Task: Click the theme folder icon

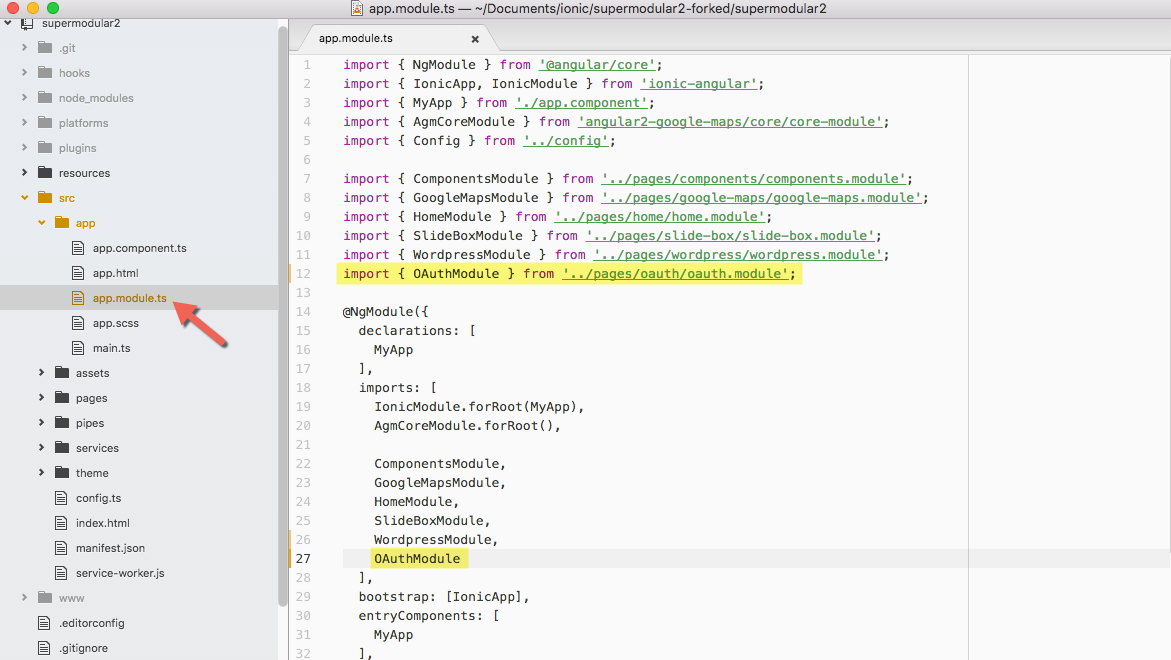Action: tap(62, 473)
